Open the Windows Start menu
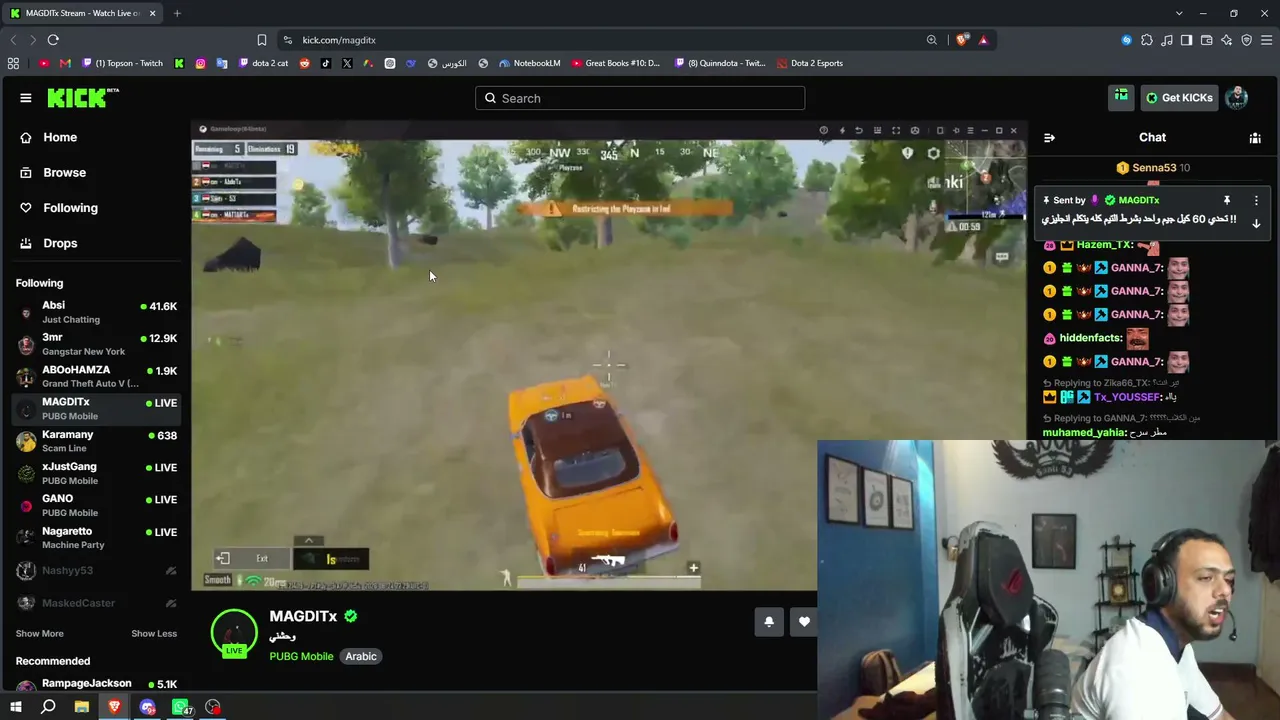Viewport: 1280px width, 720px height. (x=16, y=707)
